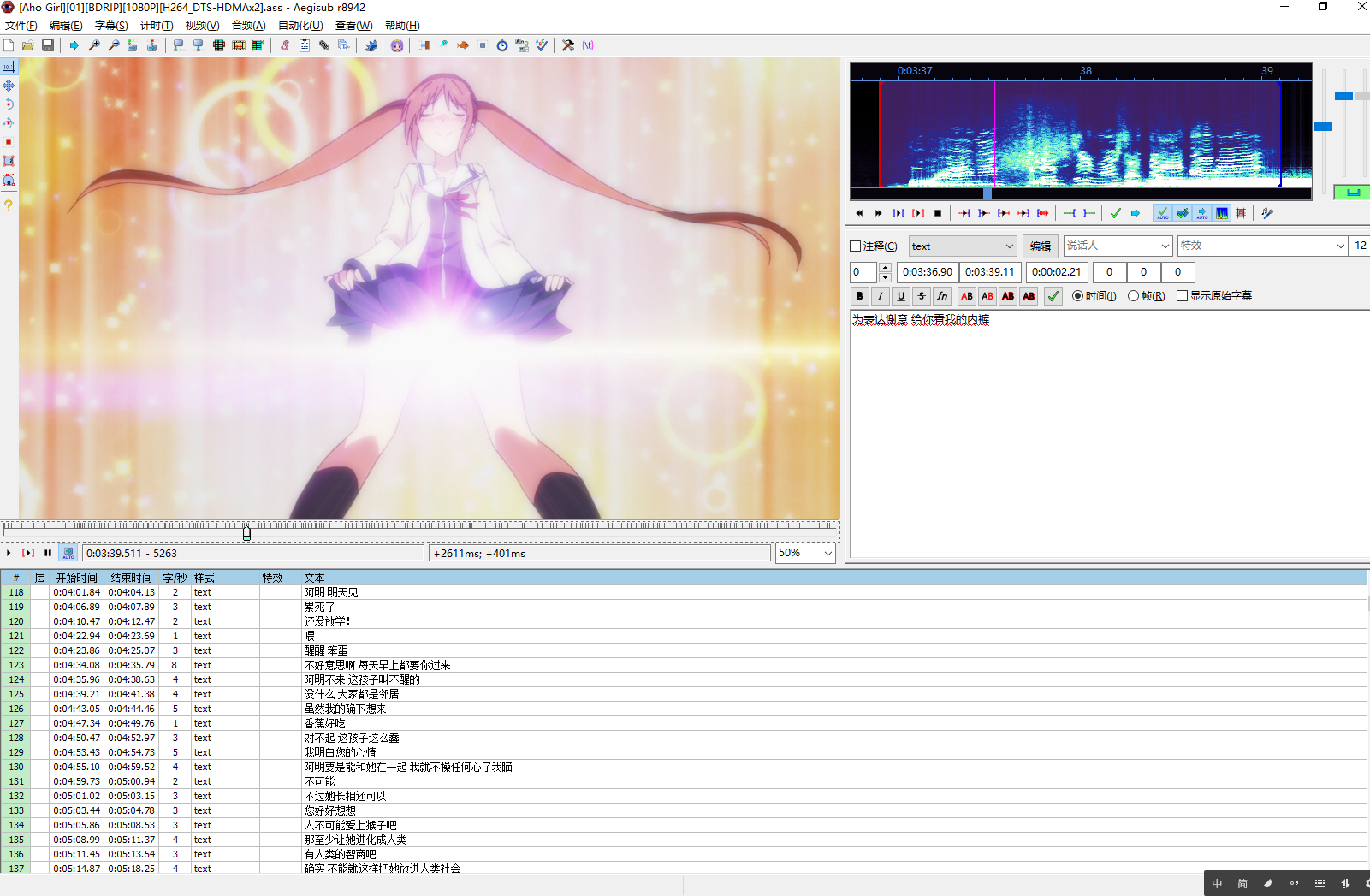Image resolution: width=1370 pixels, height=896 pixels.
Task: Commit text with green check button
Action: click(x=1053, y=296)
